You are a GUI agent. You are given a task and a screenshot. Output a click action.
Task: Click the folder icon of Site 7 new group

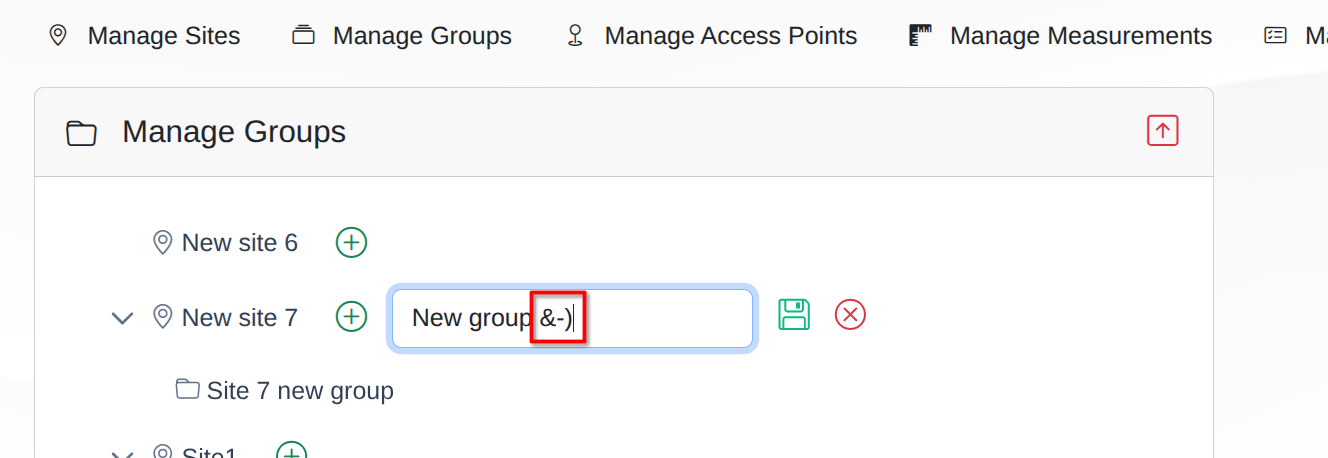tap(187, 389)
